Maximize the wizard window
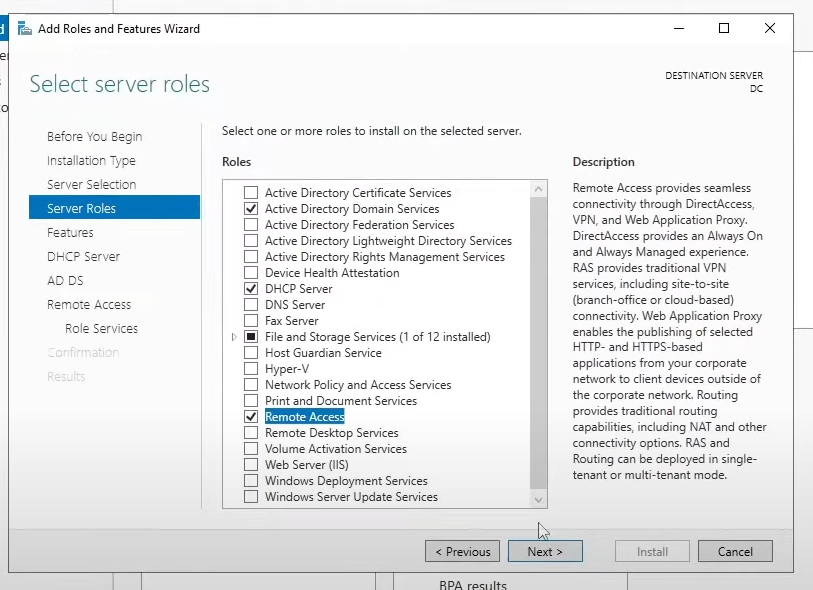813x590 pixels. click(x=724, y=29)
